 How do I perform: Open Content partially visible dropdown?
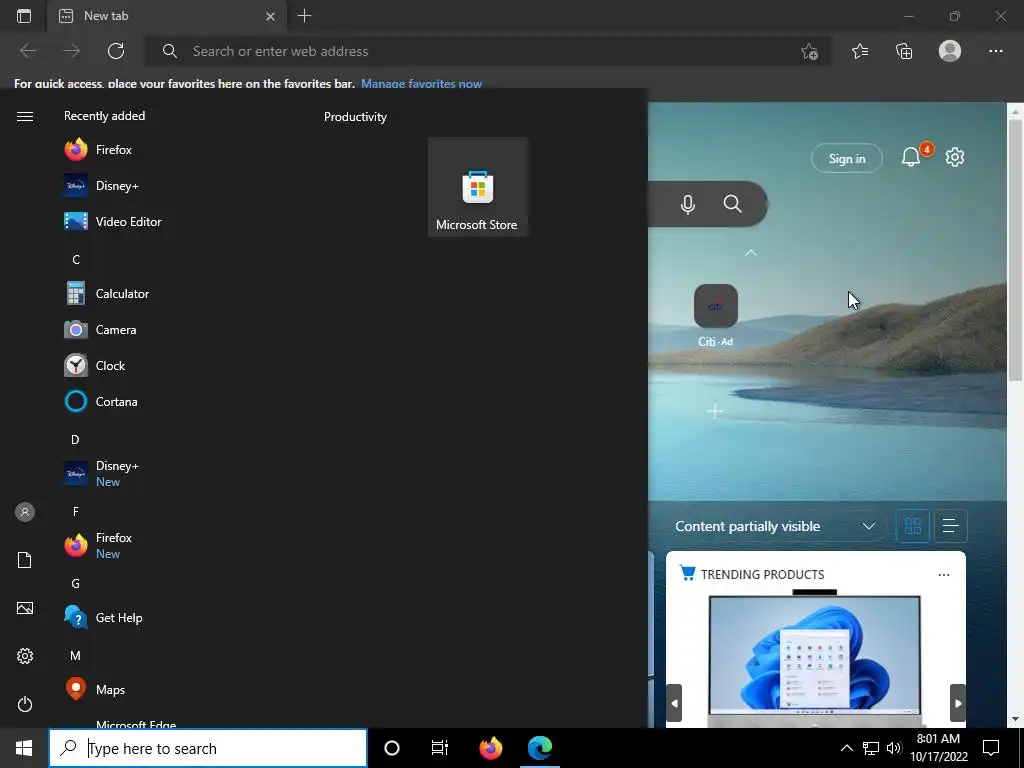(775, 526)
